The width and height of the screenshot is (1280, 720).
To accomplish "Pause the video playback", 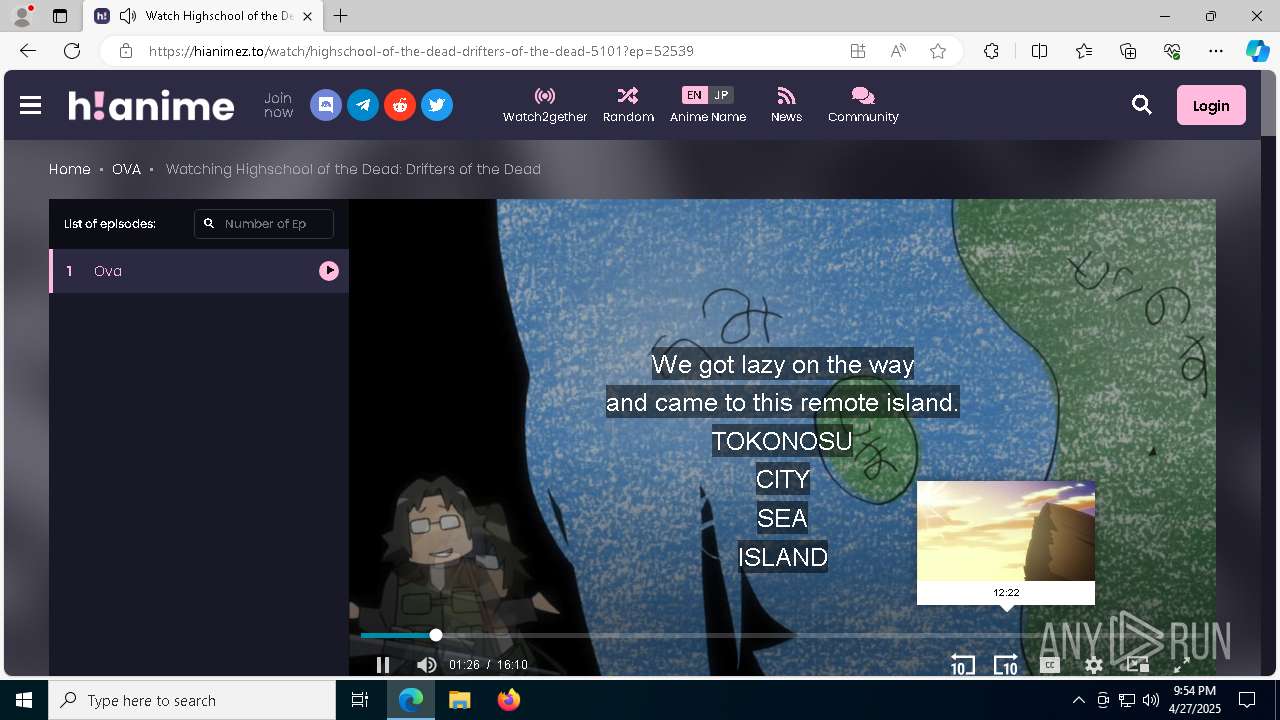I will (x=382, y=665).
